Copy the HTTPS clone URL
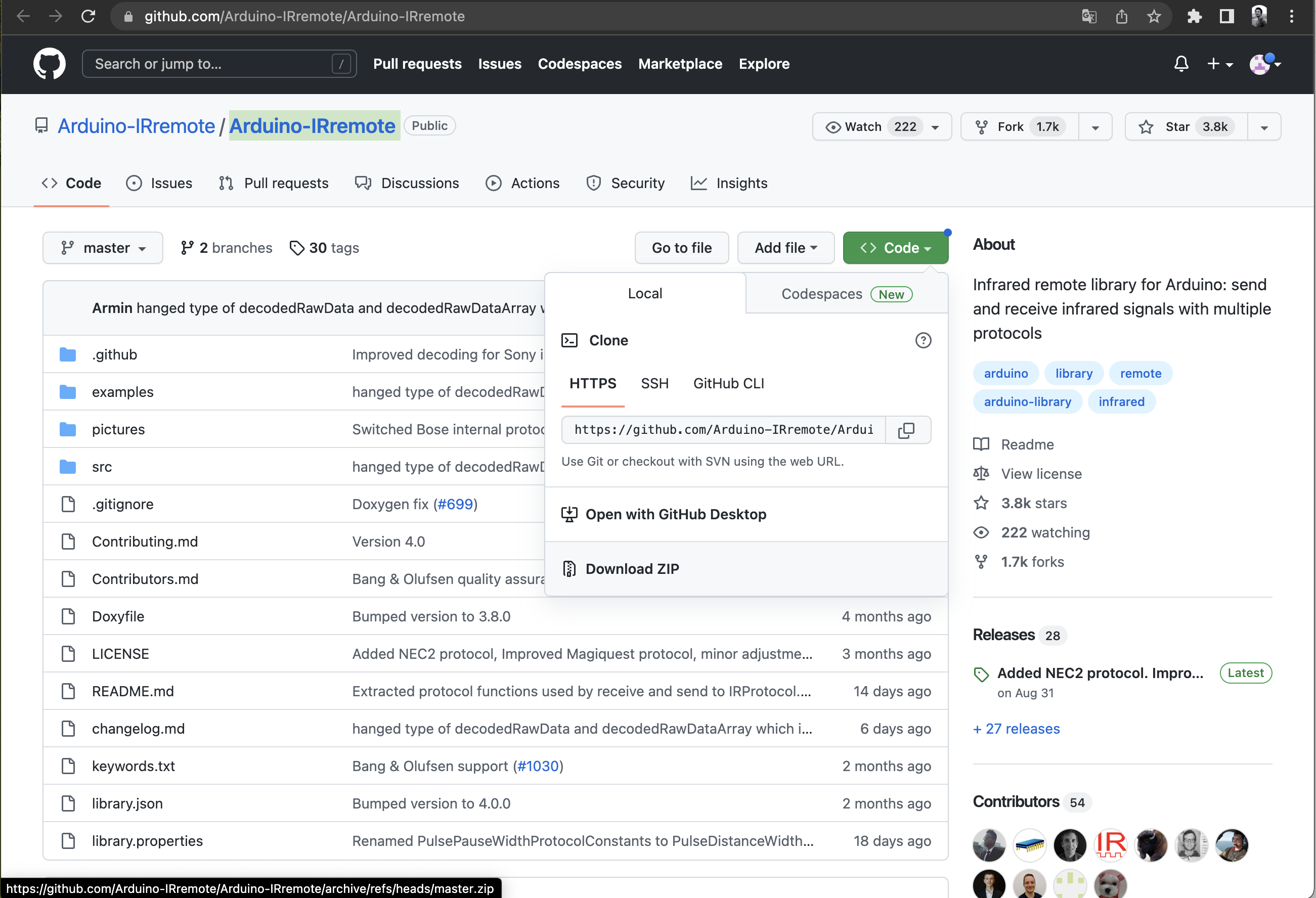 [x=906, y=430]
